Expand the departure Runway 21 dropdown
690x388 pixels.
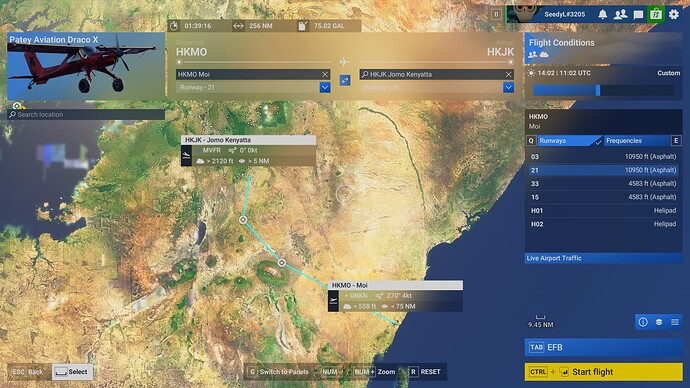[x=325, y=88]
